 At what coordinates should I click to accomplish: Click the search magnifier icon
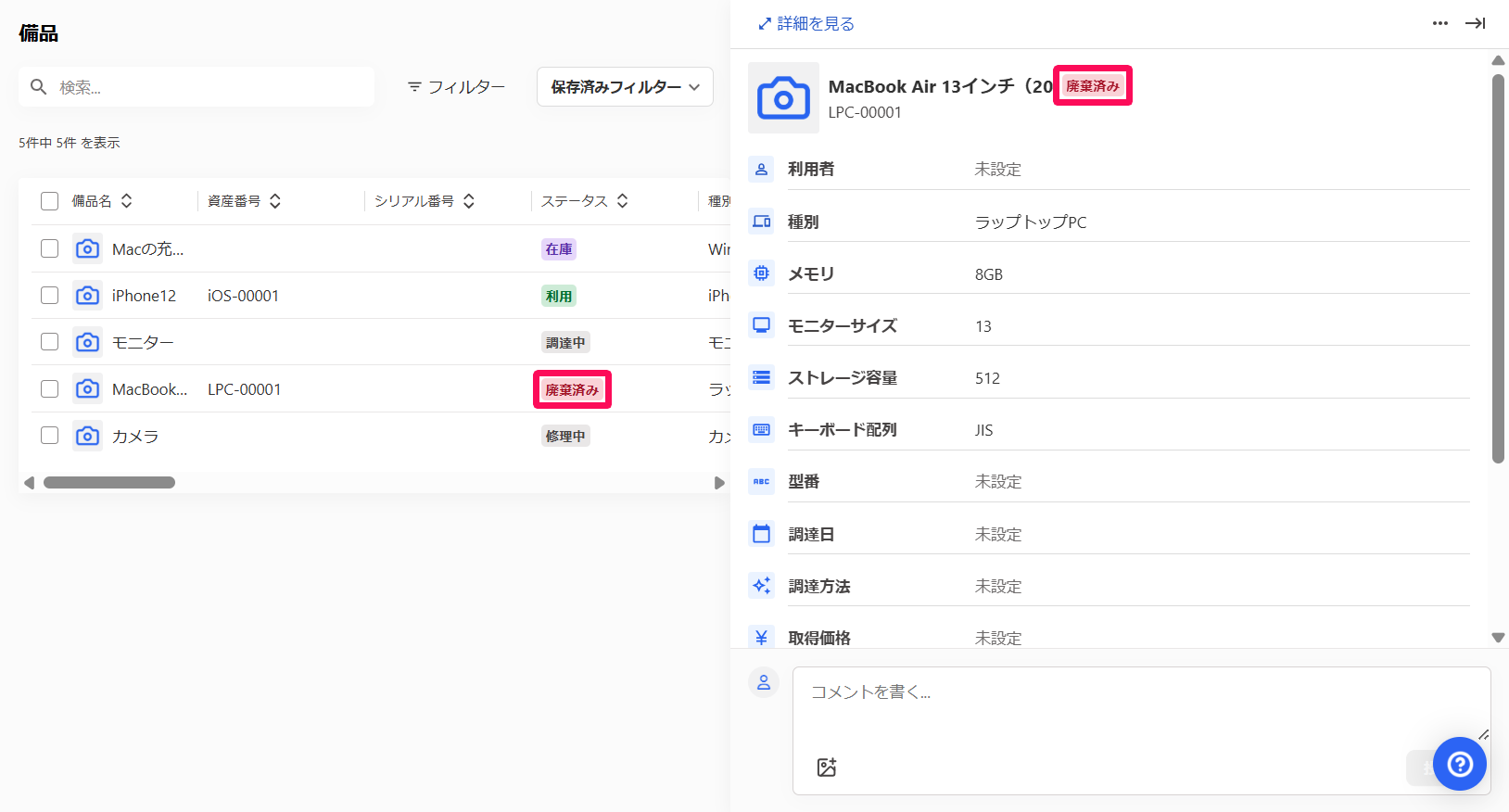(x=38, y=87)
